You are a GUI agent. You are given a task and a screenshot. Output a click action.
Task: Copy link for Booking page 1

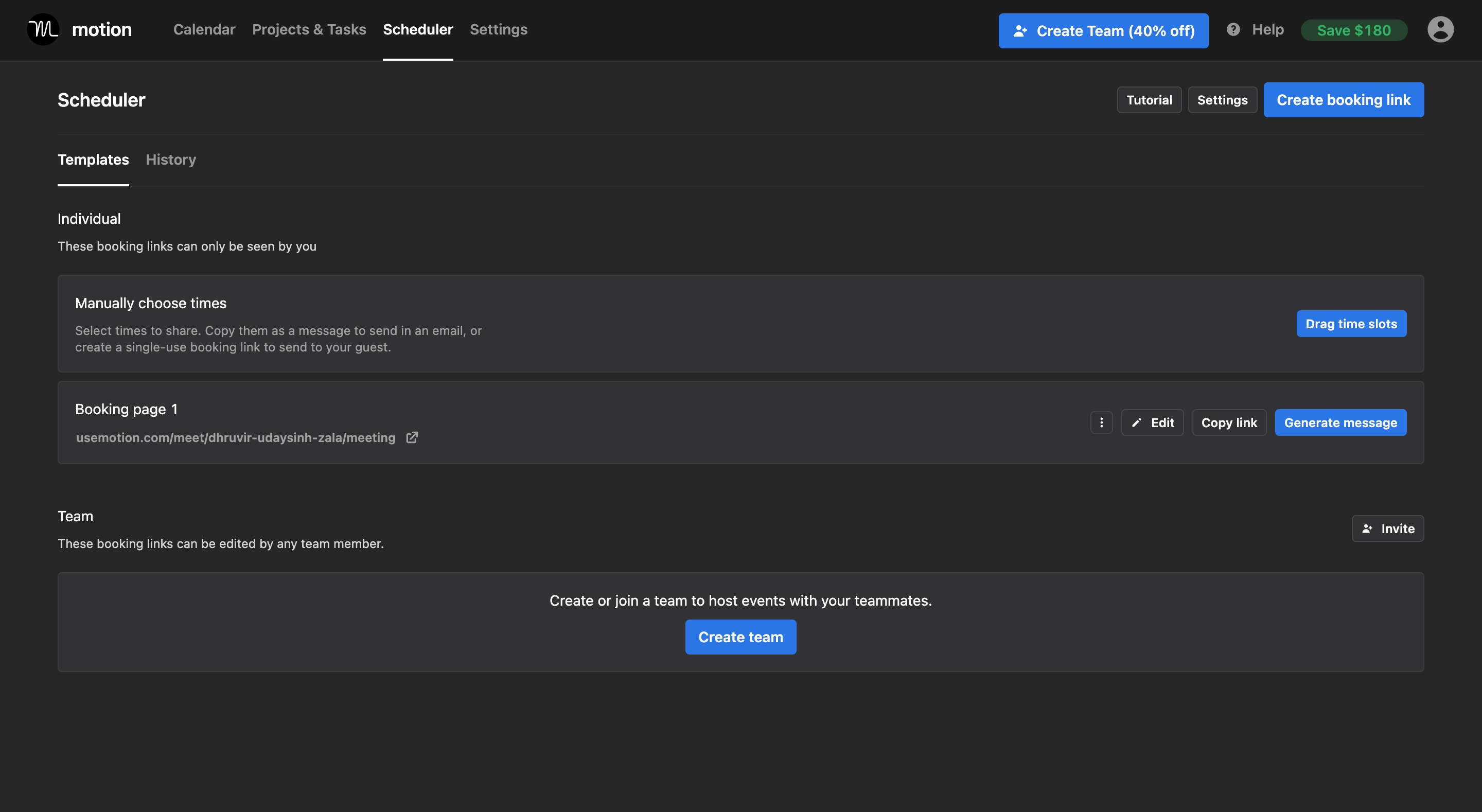click(1229, 422)
